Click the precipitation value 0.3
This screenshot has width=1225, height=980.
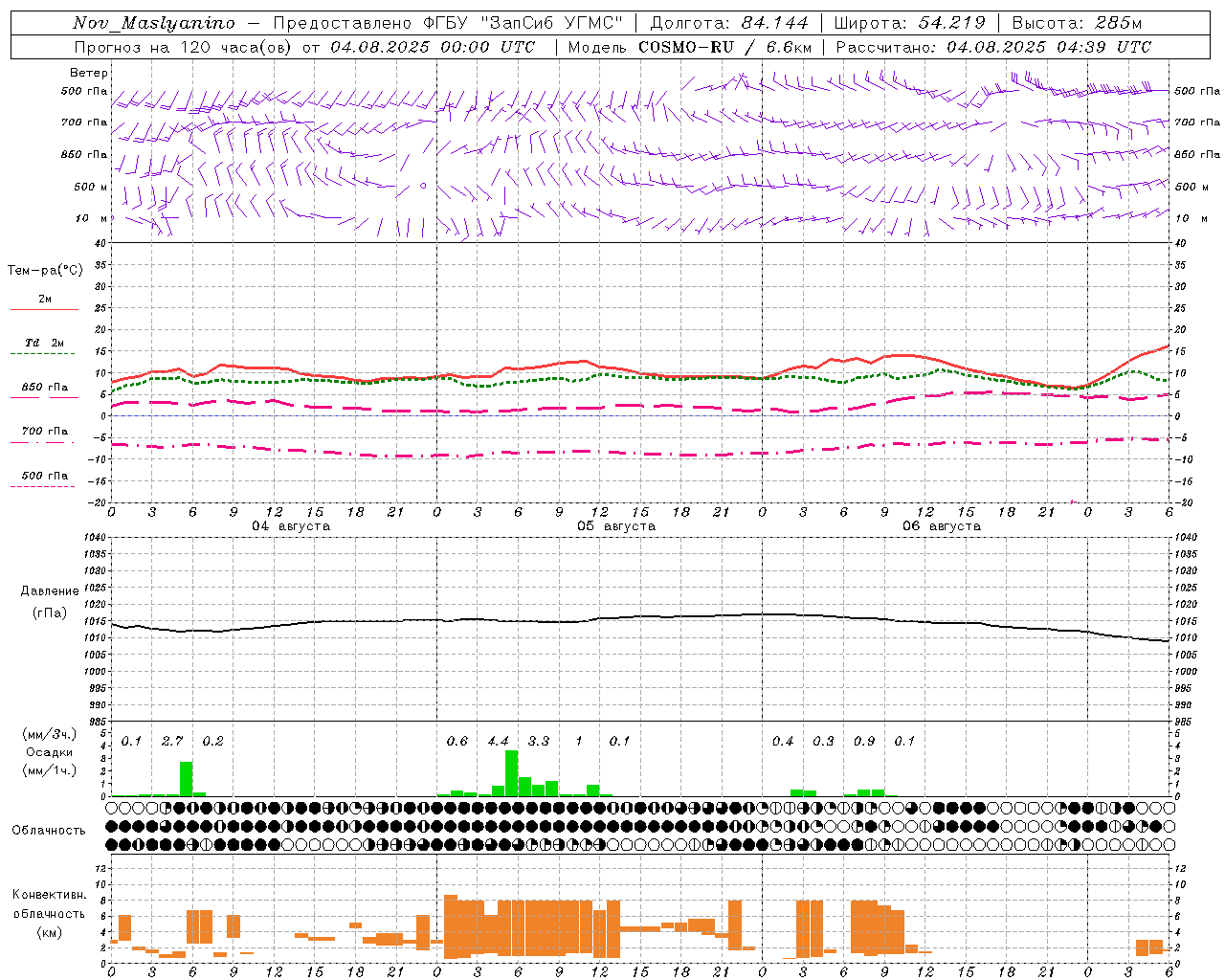[x=823, y=741]
